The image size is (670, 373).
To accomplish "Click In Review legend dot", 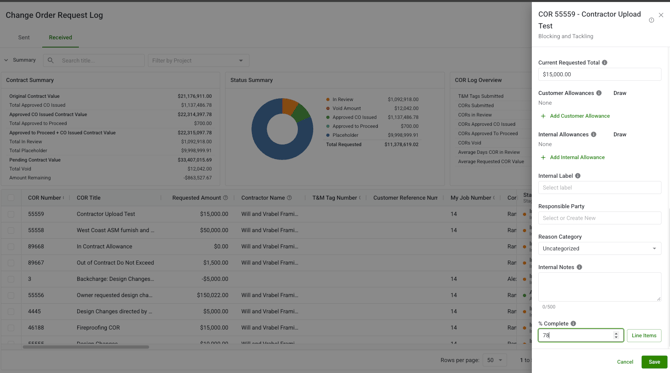I will [x=328, y=99].
